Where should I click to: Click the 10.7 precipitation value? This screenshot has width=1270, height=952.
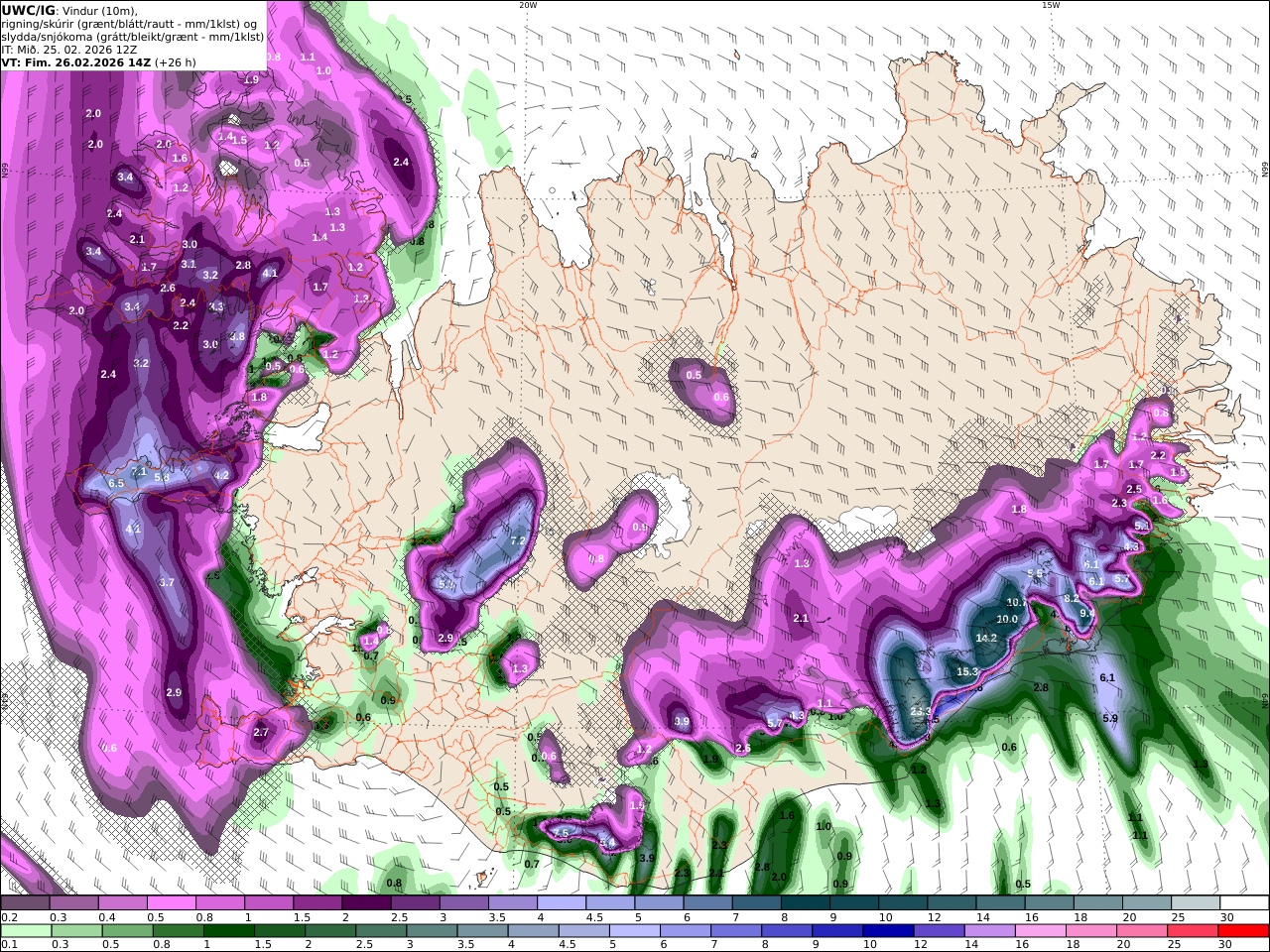click(1017, 602)
